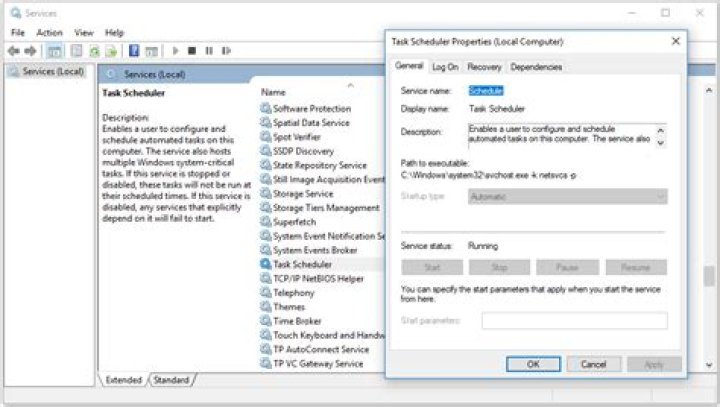
Task: Select 'System Event Notification' service row
Action: coord(322,236)
